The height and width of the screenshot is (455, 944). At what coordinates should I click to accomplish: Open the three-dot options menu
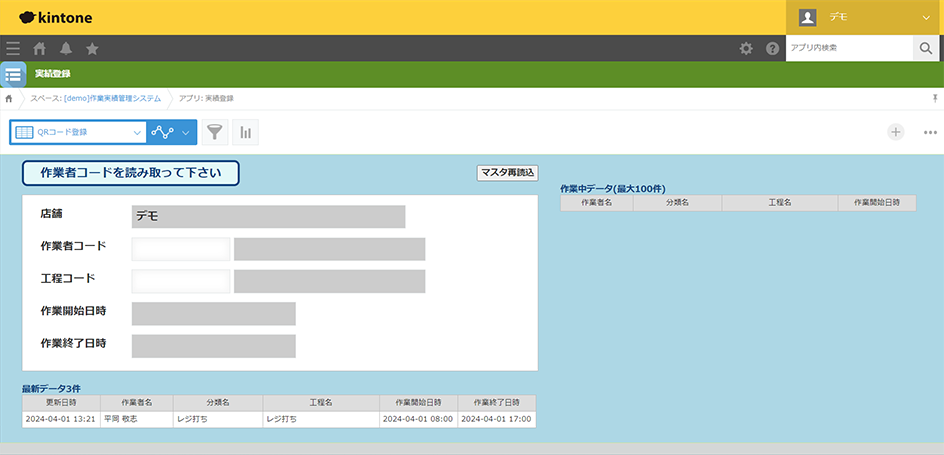[930, 132]
